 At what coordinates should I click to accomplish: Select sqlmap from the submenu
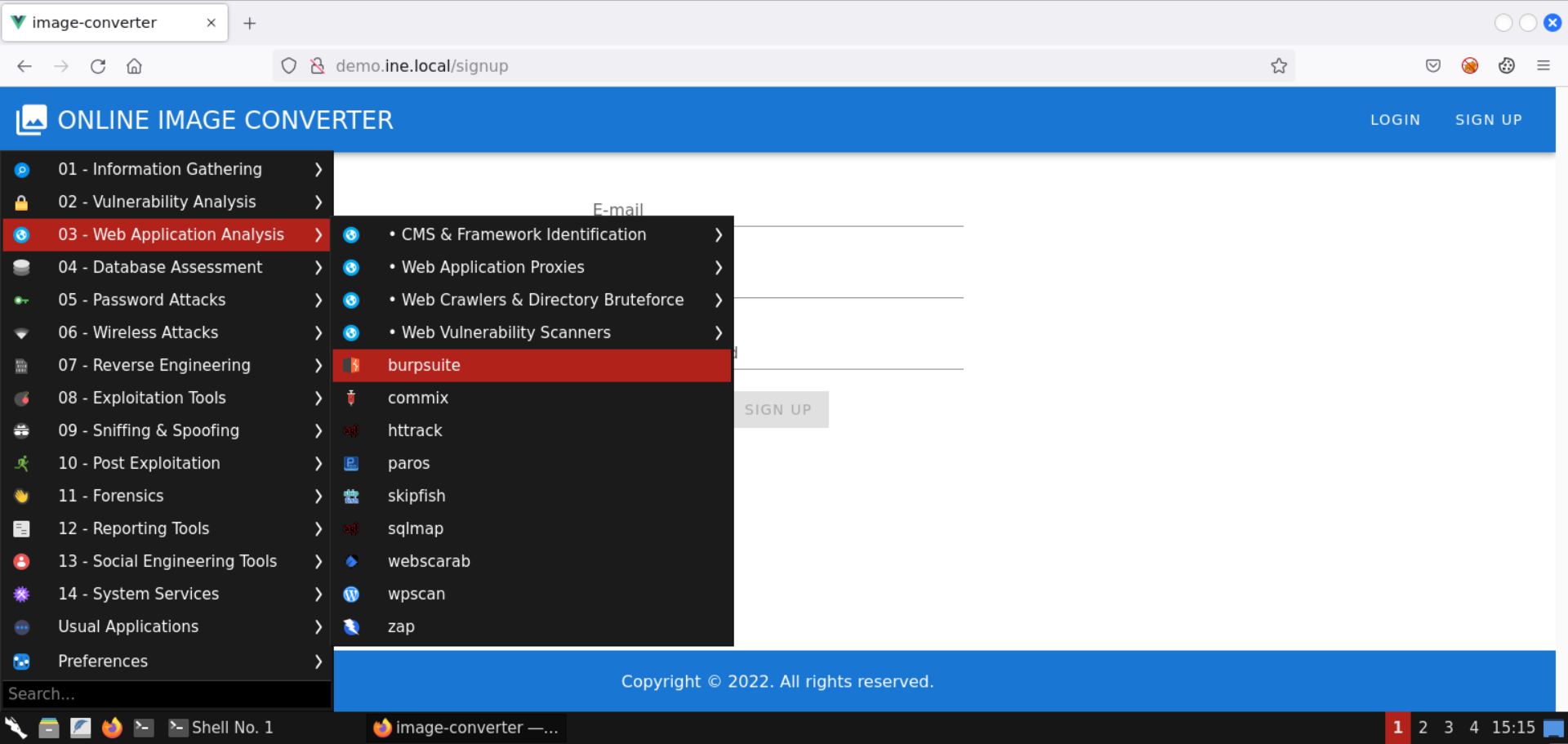point(532,528)
